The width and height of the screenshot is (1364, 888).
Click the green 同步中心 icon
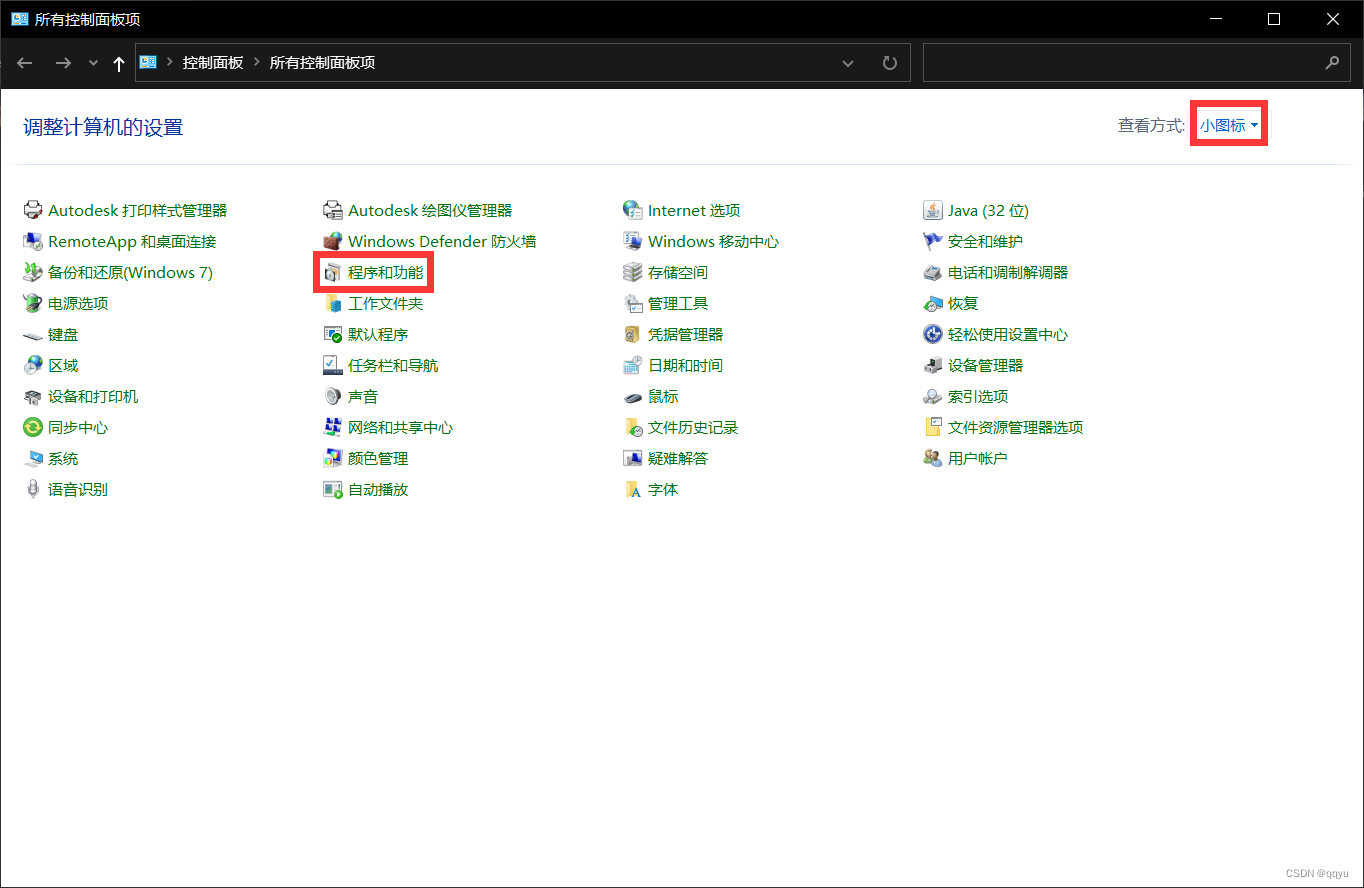point(33,427)
